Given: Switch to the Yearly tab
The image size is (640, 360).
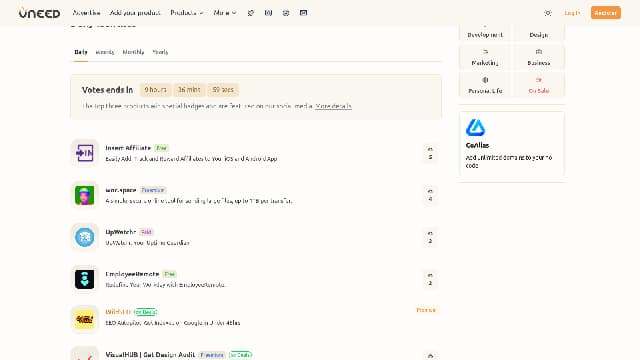Looking at the screenshot, I should [160, 52].
